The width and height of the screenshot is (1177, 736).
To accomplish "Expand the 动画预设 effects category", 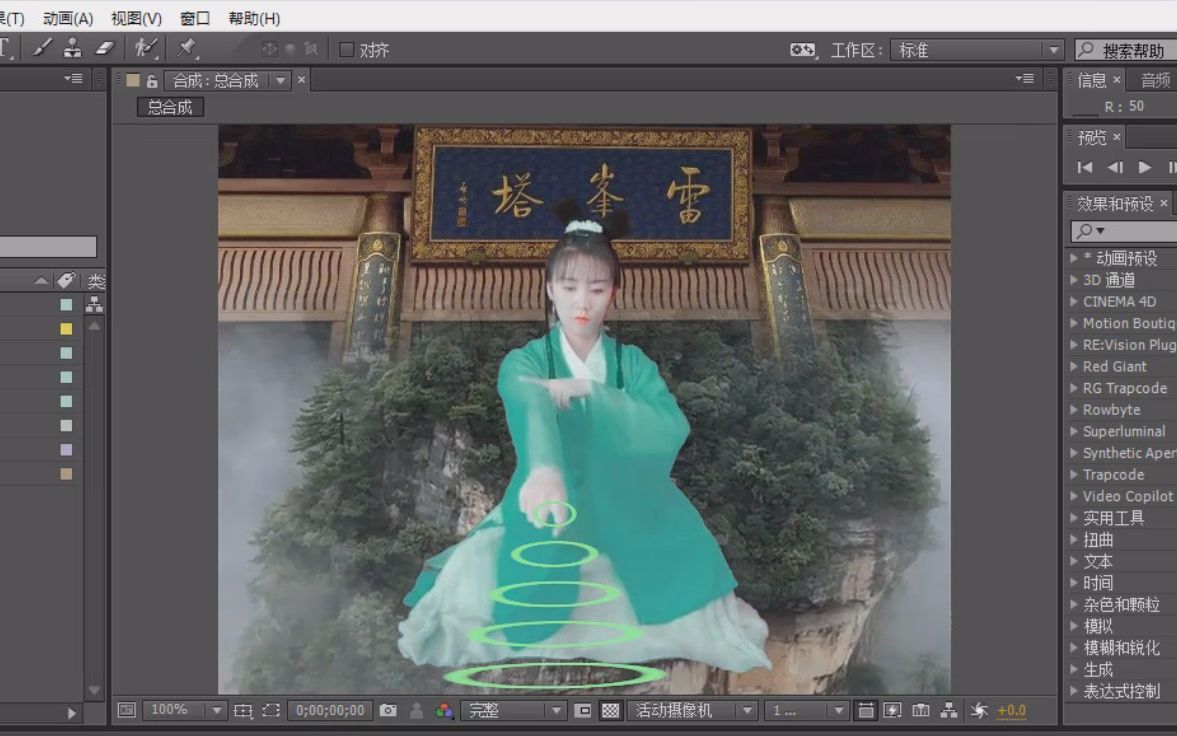I will (1073, 258).
